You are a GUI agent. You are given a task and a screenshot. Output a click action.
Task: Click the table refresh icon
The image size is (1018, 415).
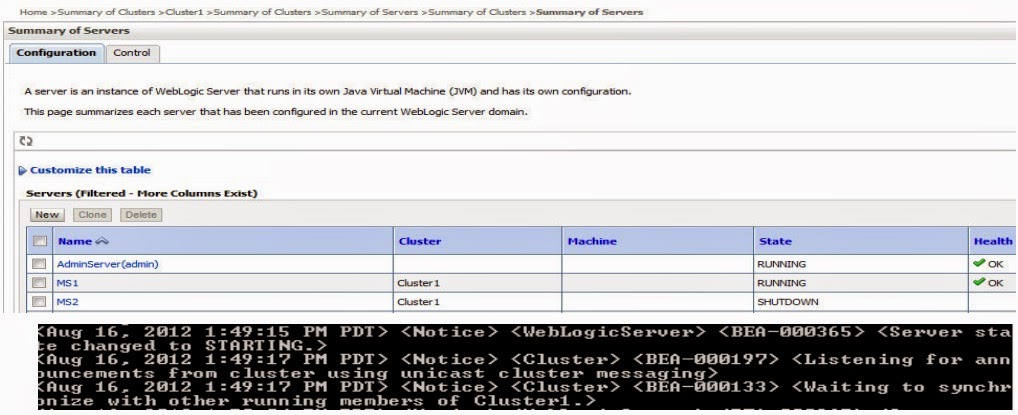(26, 141)
